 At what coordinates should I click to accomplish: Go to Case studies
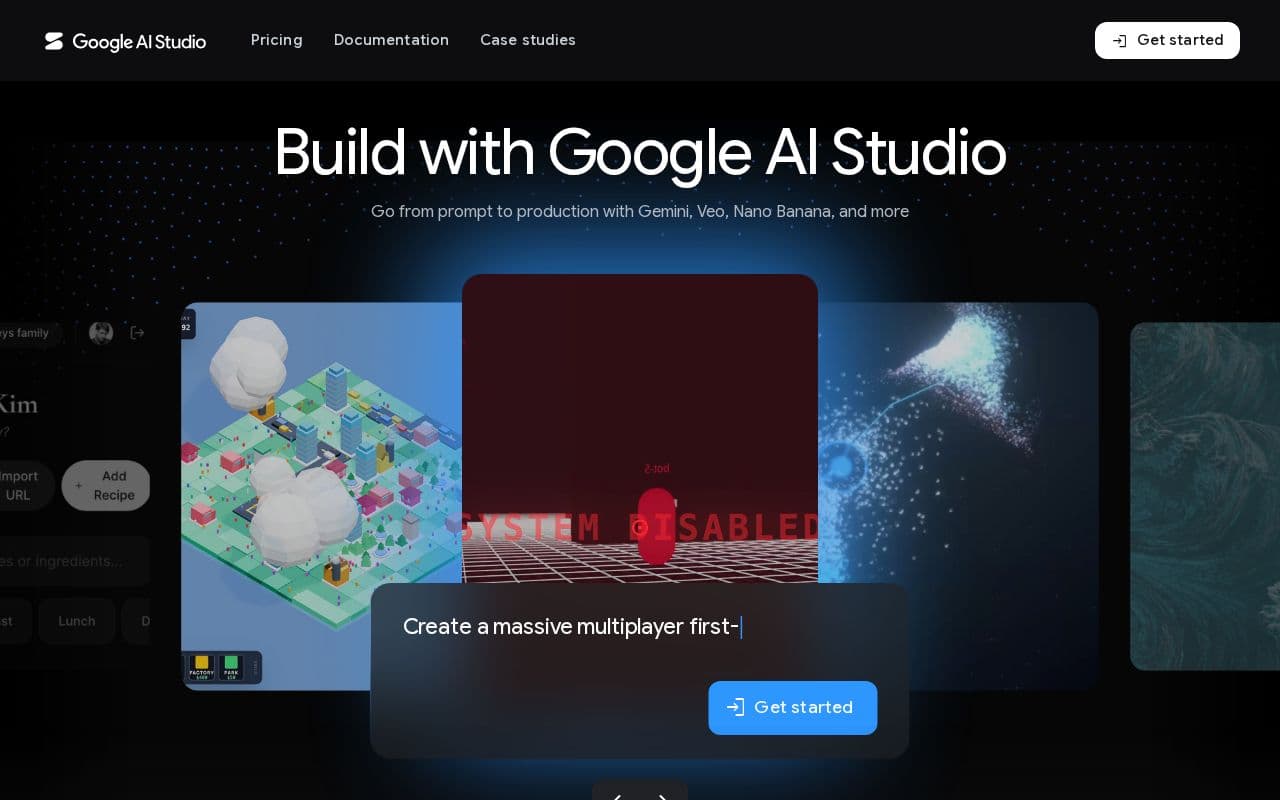528,40
